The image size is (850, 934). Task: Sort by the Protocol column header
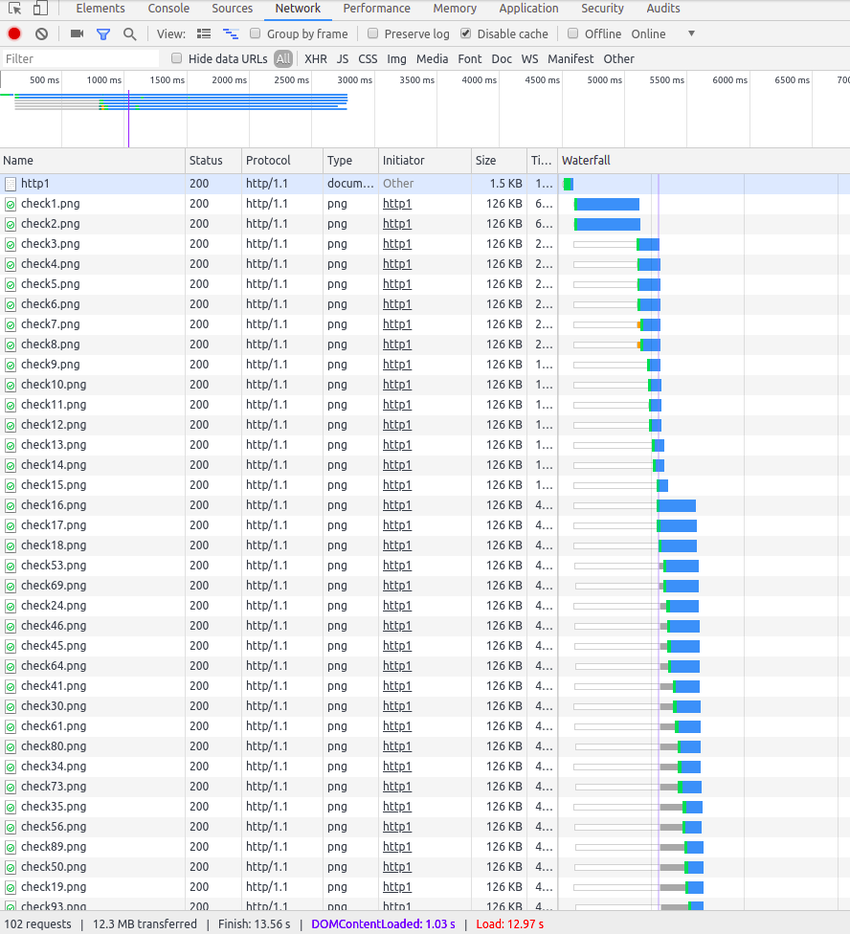[x=282, y=161]
